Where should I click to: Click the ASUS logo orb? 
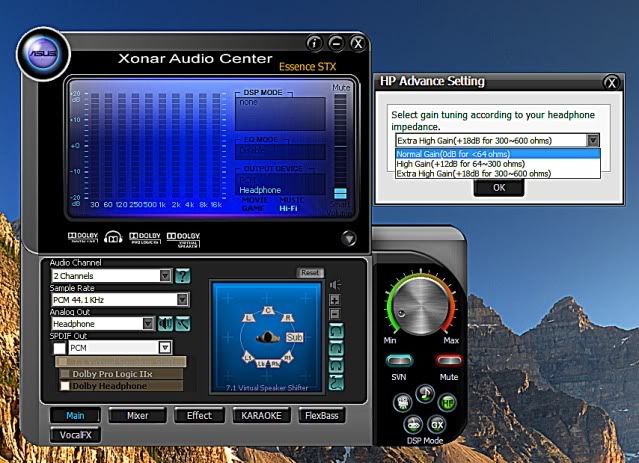43,53
